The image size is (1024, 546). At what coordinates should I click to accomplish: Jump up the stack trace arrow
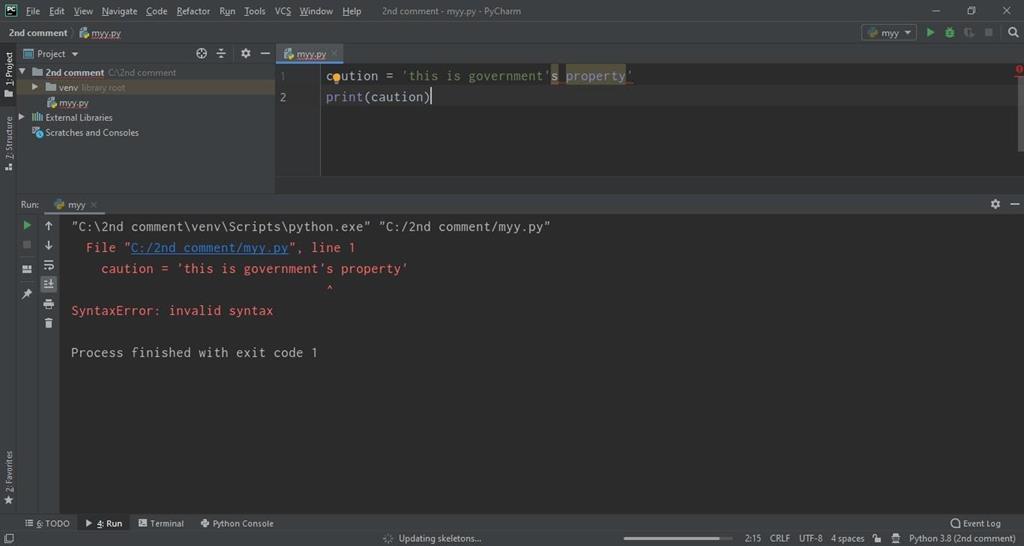(49, 225)
